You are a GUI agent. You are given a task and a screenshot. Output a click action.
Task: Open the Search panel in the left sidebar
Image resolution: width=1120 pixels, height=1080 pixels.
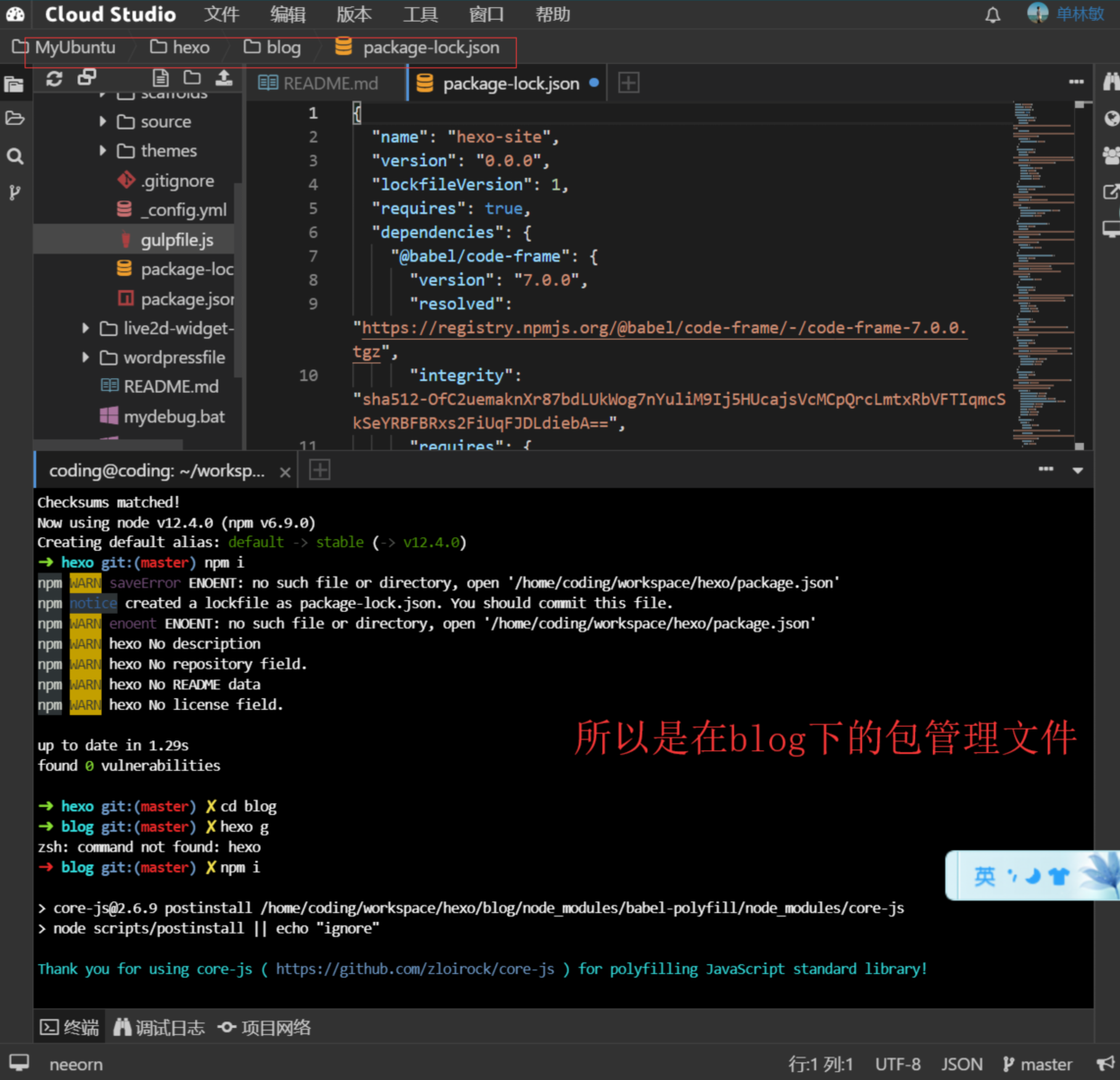coord(14,155)
